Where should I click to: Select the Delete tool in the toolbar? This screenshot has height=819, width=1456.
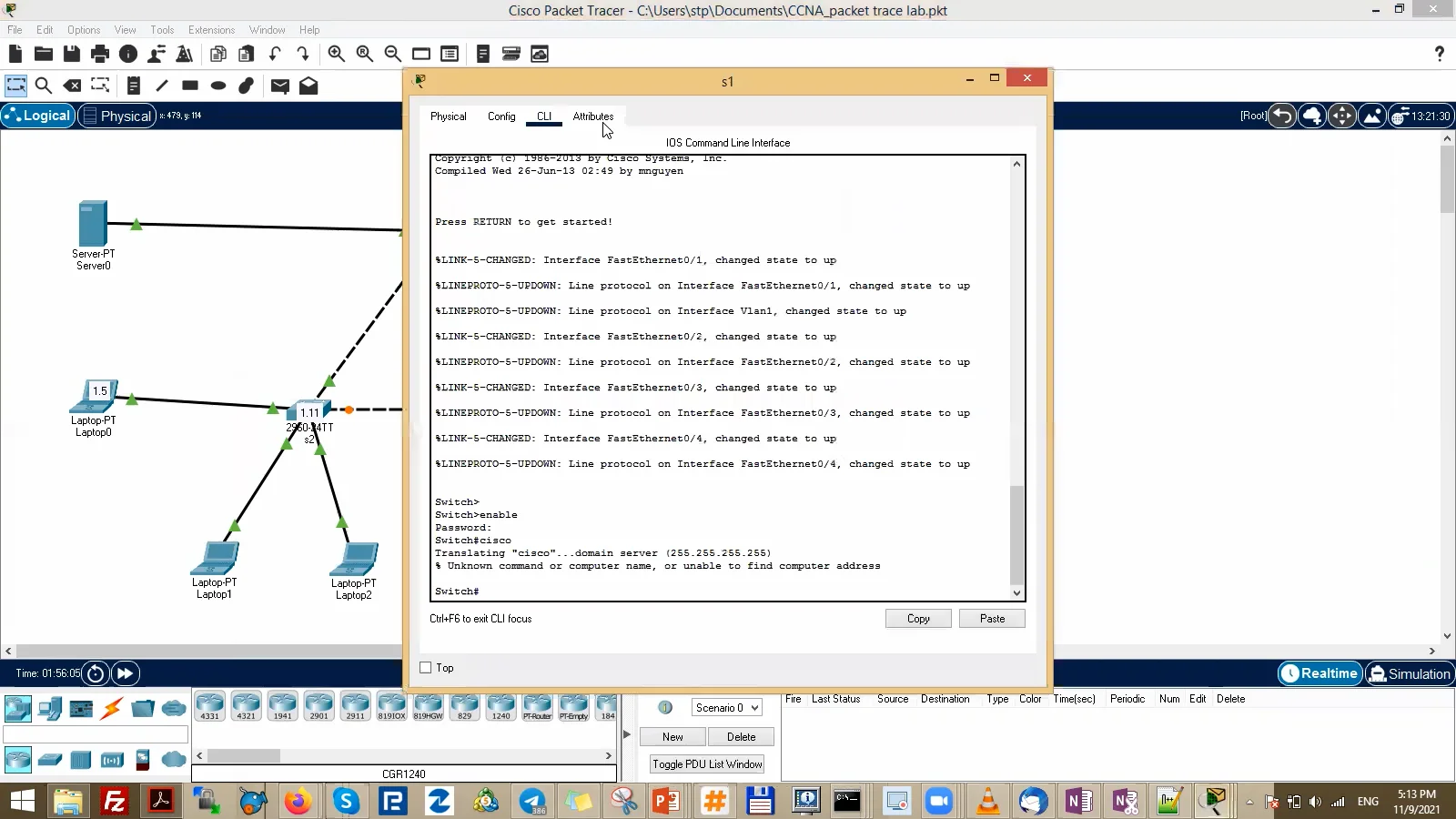click(x=70, y=86)
